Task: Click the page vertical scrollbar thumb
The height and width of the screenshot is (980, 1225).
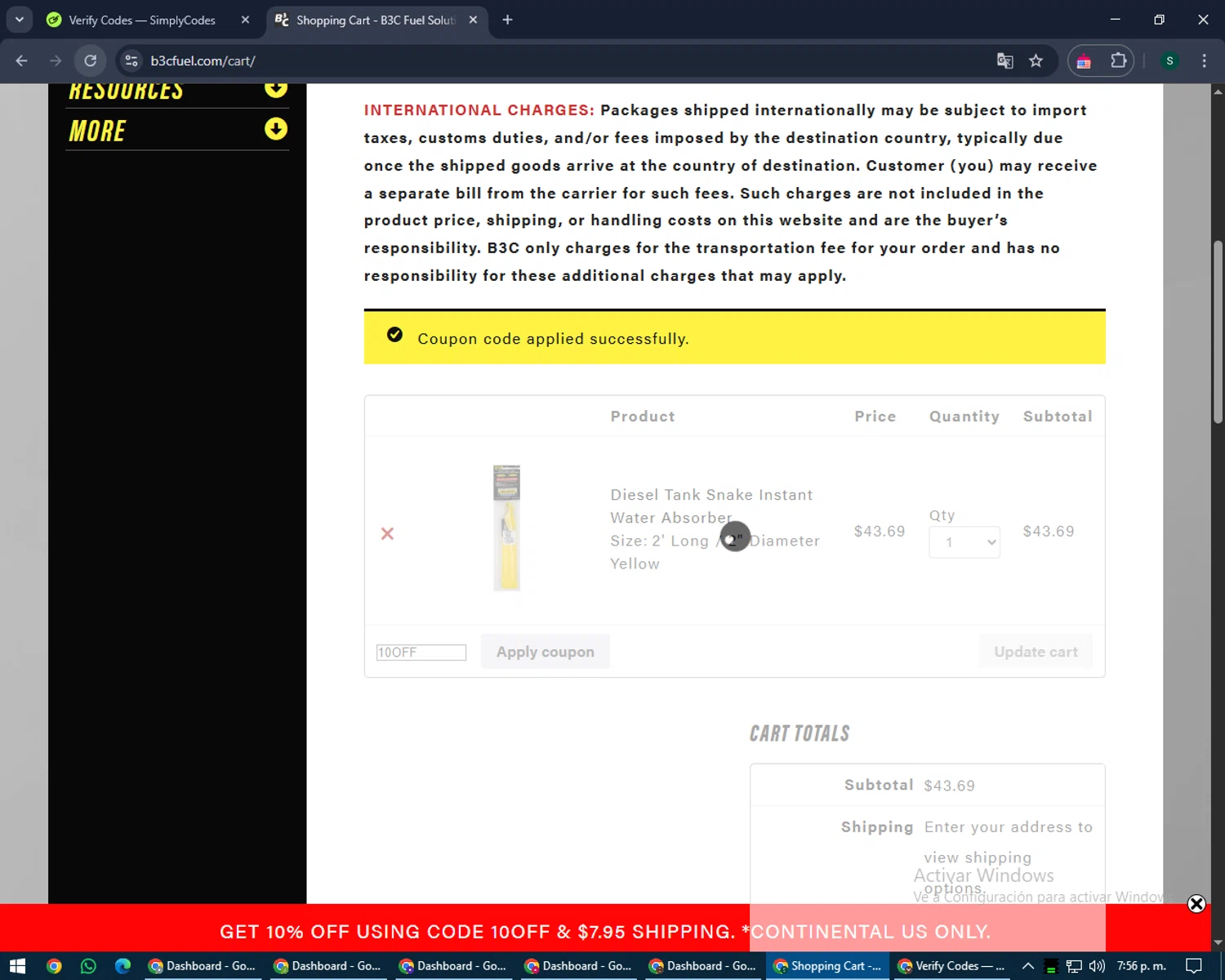Action: tap(1218, 331)
